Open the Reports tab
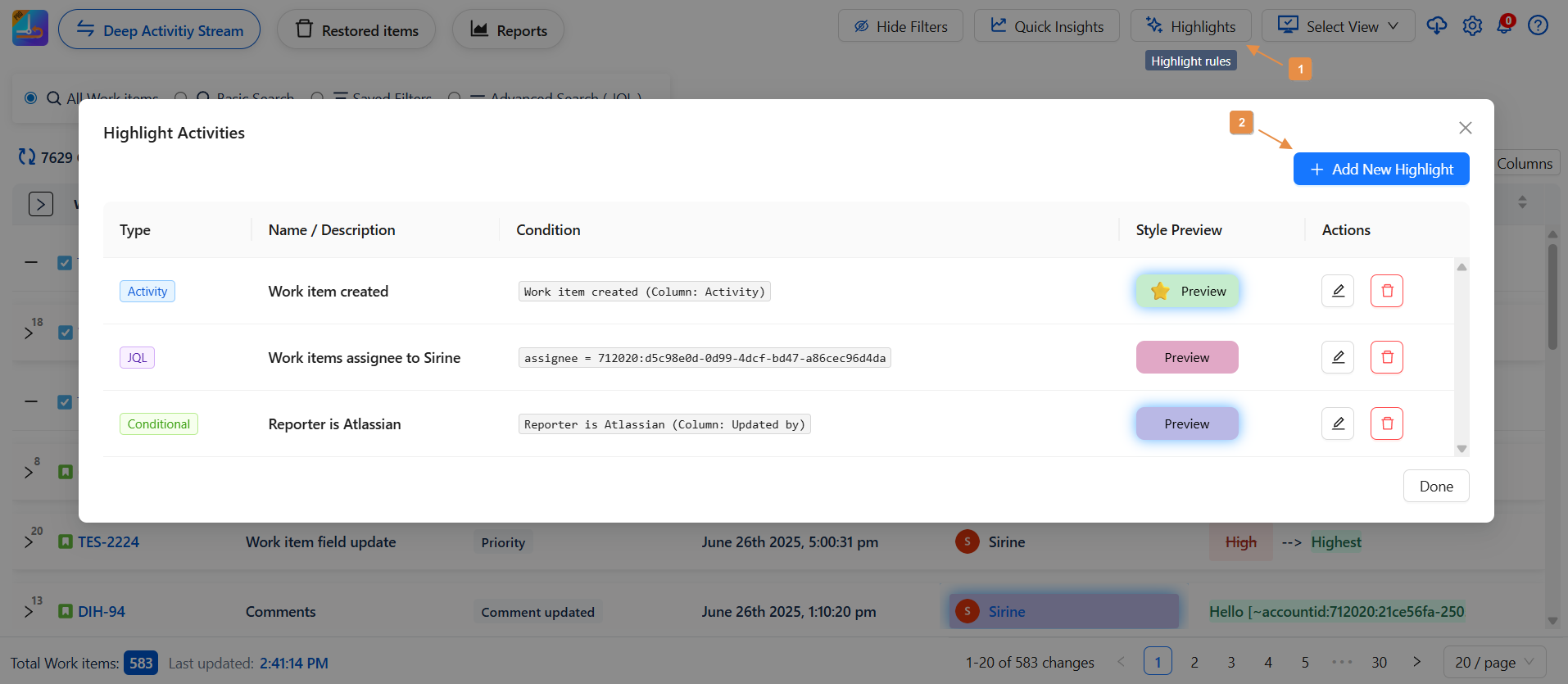1568x684 pixels. (x=508, y=30)
